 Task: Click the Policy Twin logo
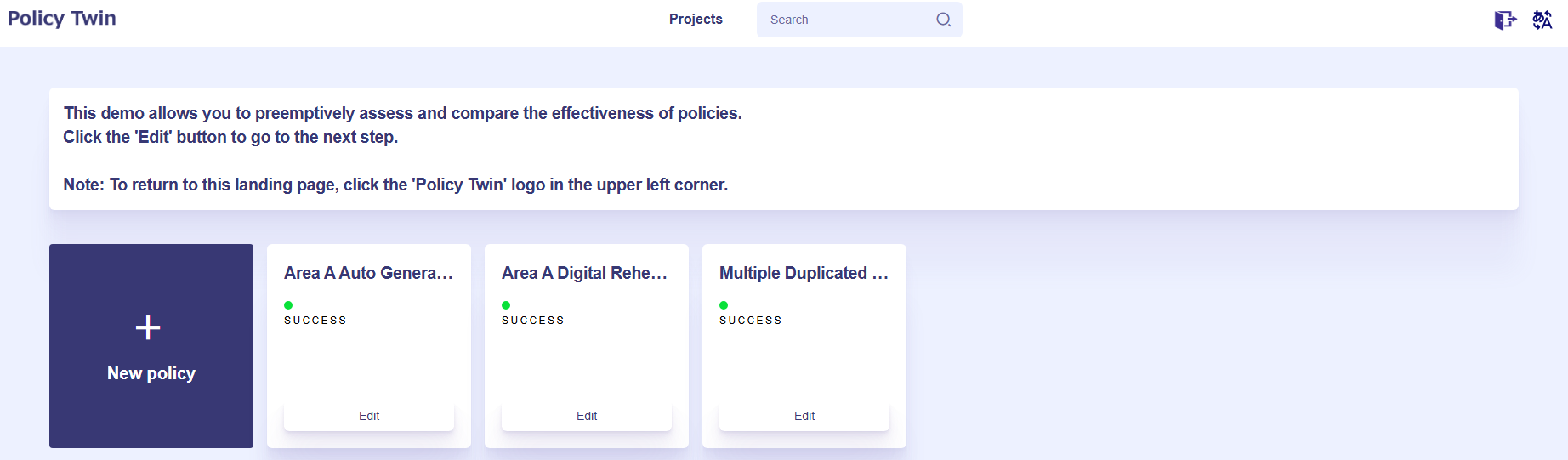point(62,19)
